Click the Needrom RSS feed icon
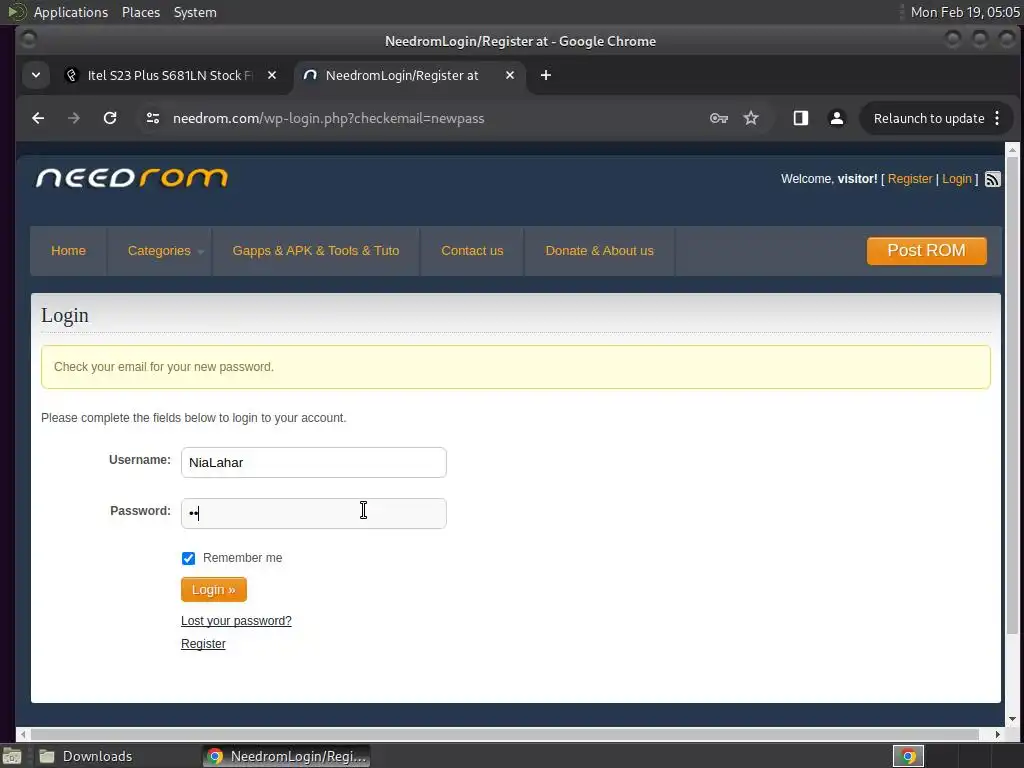Screen dimensions: 1024x768 point(993,179)
